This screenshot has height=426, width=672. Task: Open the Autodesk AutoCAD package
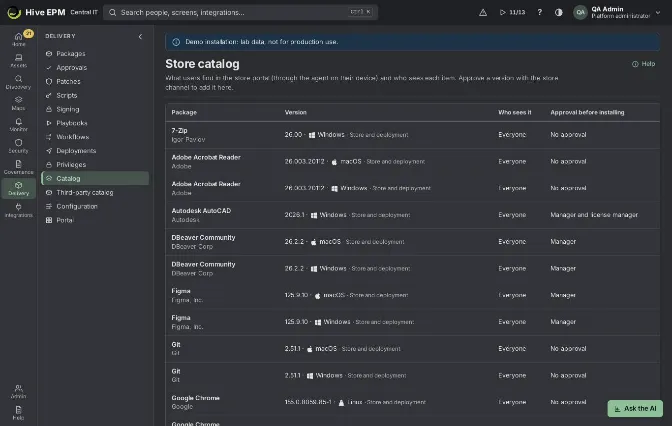click(x=412, y=215)
